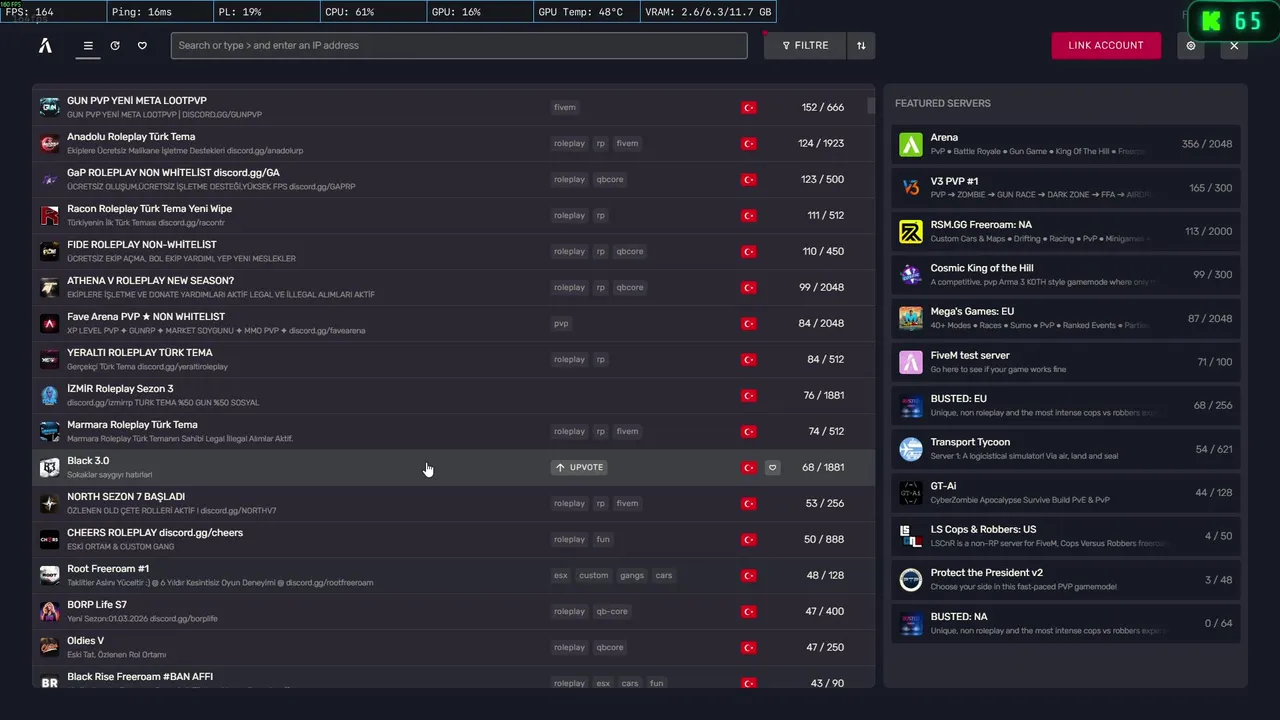Viewport: 1280px width, 720px height.
Task: Click Black Rise Freeroam #BAN AFFI row
Action: (452, 679)
